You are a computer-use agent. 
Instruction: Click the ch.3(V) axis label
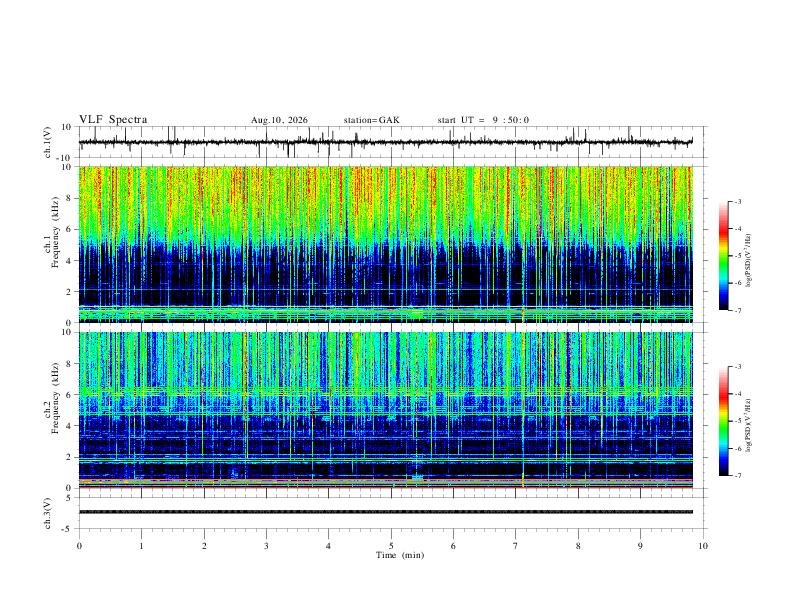(48, 513)
